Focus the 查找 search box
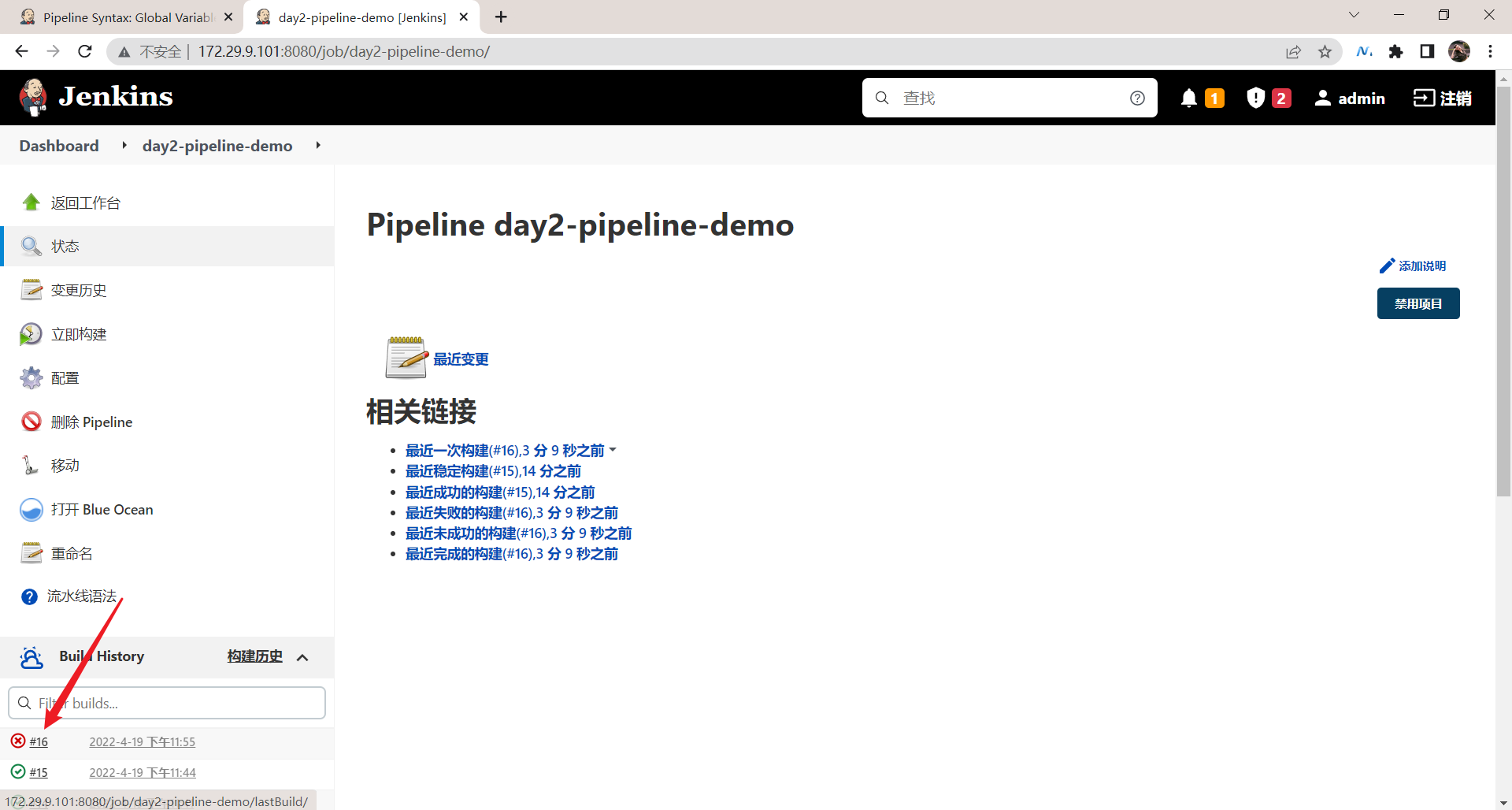Viewport: 1512px width, 810px height. [x=1010, y=98]
